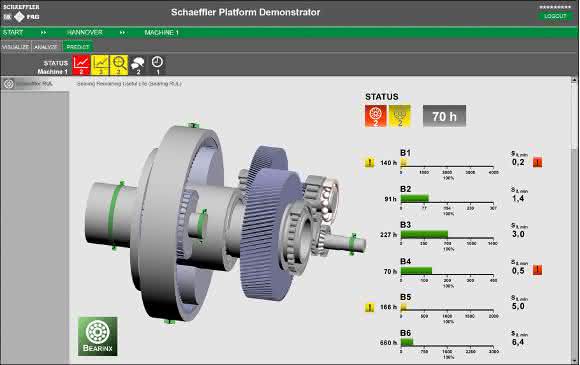Click the red alert icon beside 0,2
The image size is (580, 365).
point(537,162)
